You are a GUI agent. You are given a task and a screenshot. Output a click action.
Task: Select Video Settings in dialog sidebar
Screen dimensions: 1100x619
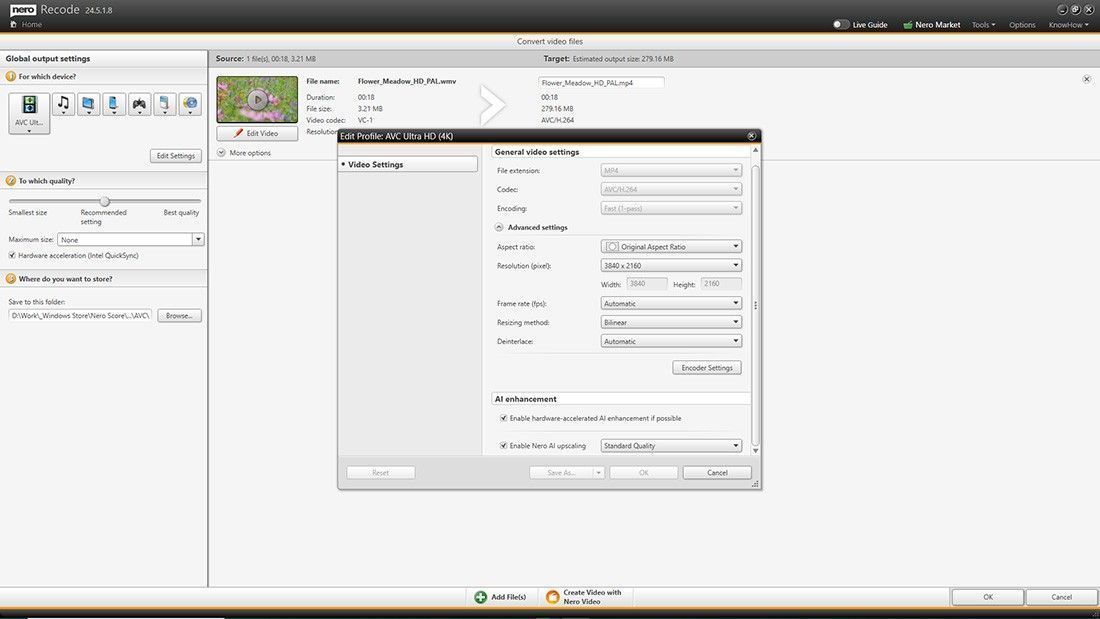(x=408, y=164)
